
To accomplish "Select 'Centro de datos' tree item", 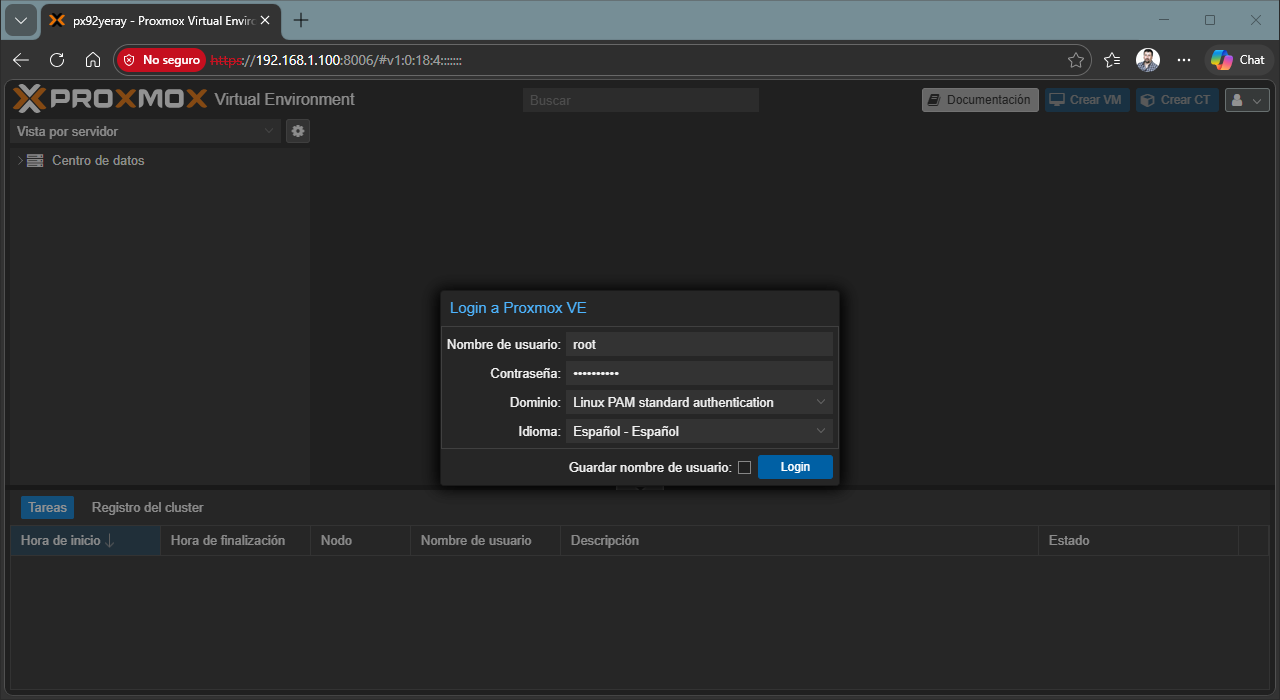I will pos(98,160).
